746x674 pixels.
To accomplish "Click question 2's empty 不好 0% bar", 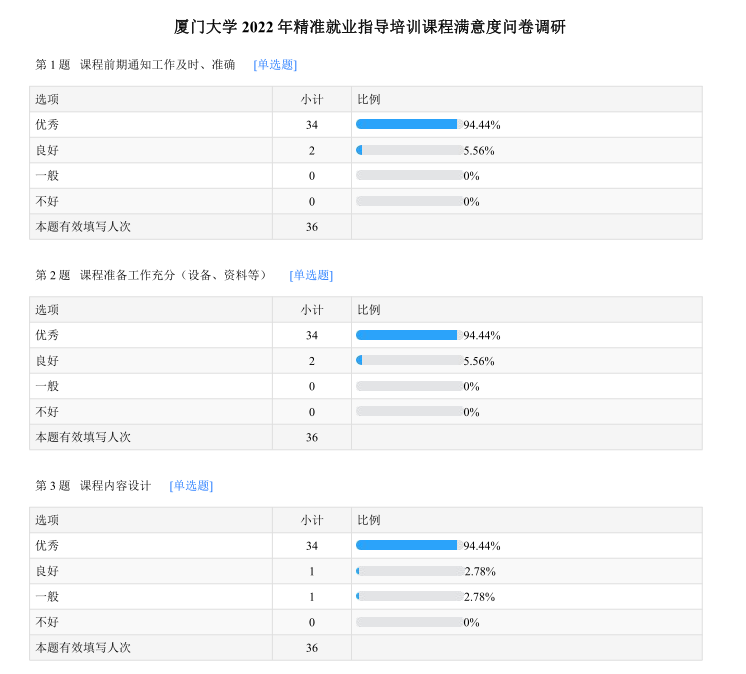I will tap(408, 411).
